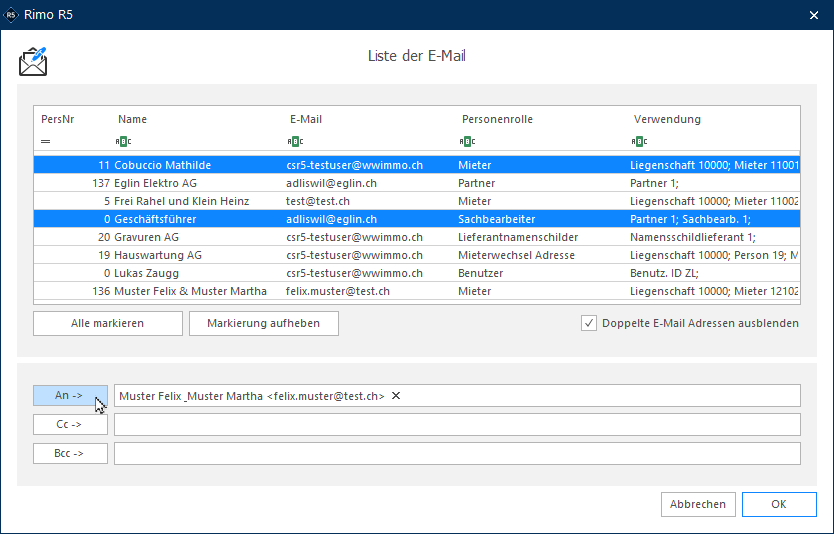834x534 pixels.
Task: Select the Hauswartung AG row
Action: coord(417,255)
